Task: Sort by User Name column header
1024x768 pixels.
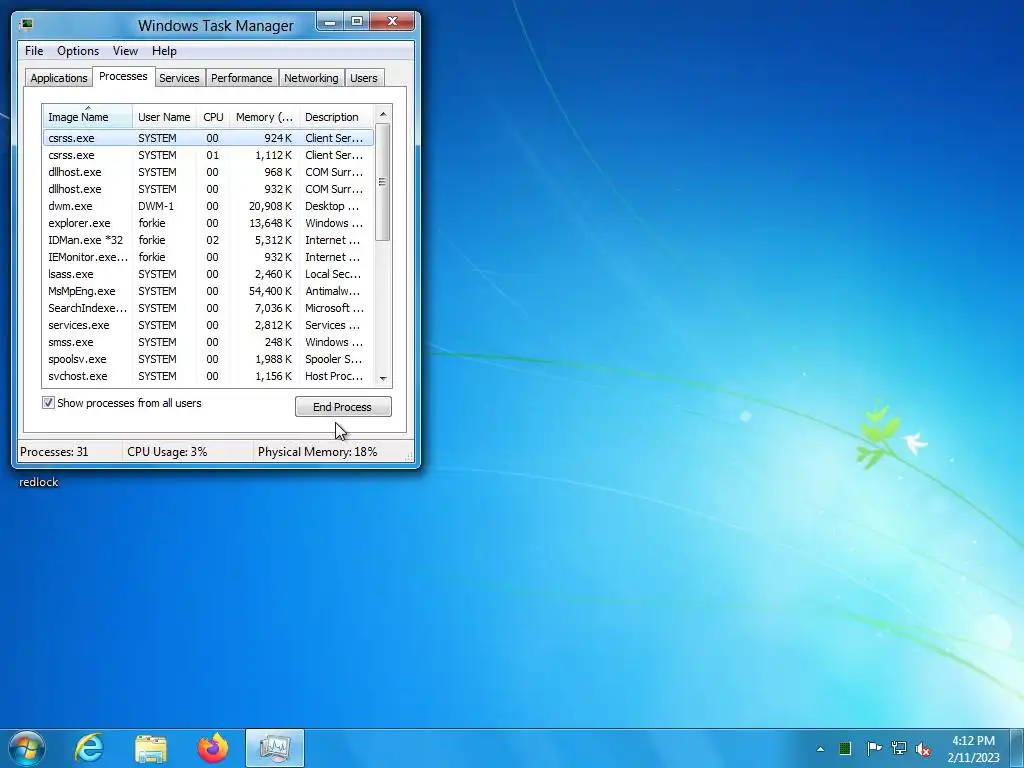Action: tap(165, 117)
